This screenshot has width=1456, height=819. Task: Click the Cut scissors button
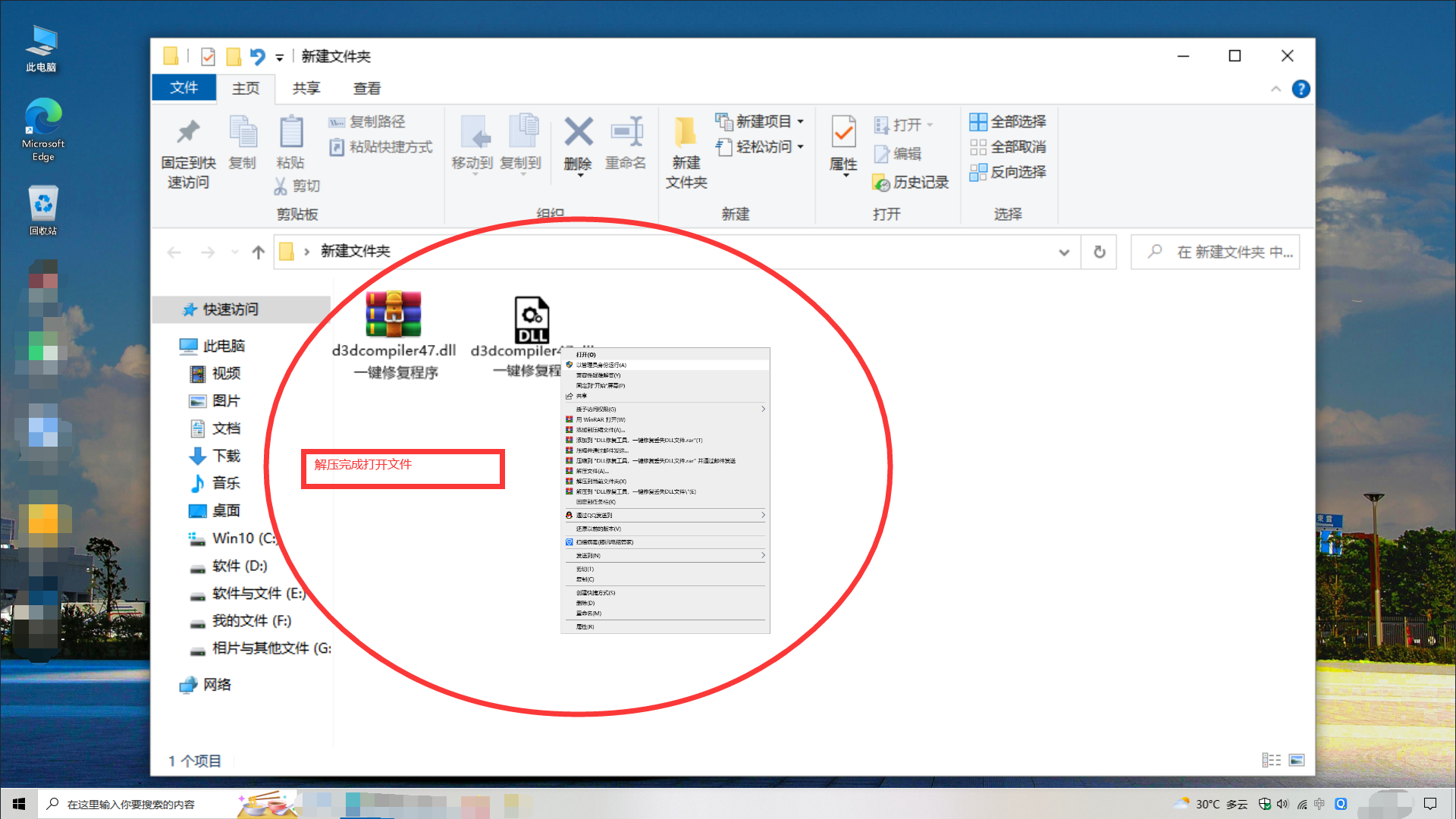[x=297, y=186]
